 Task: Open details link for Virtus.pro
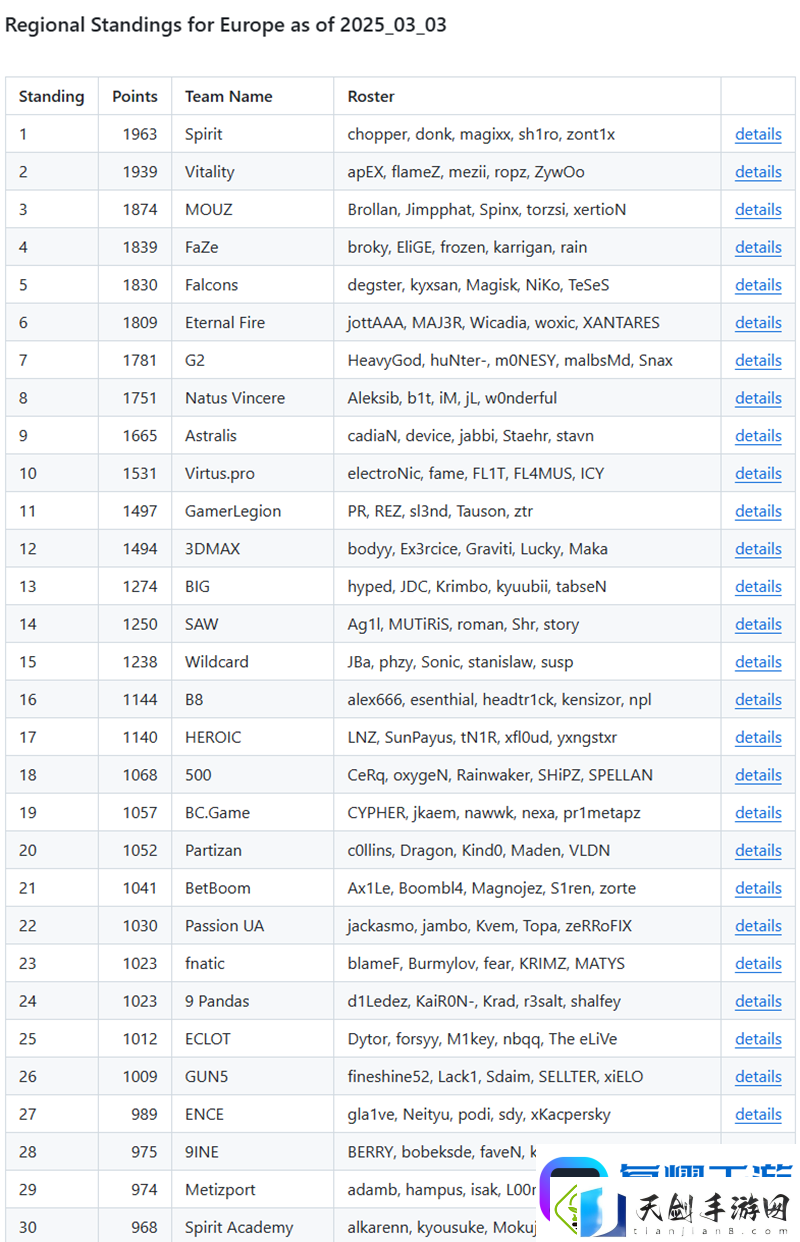[758, 473]
